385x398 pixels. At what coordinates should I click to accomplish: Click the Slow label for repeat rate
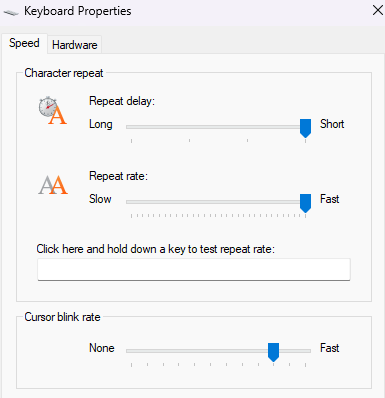pos(100,199)
